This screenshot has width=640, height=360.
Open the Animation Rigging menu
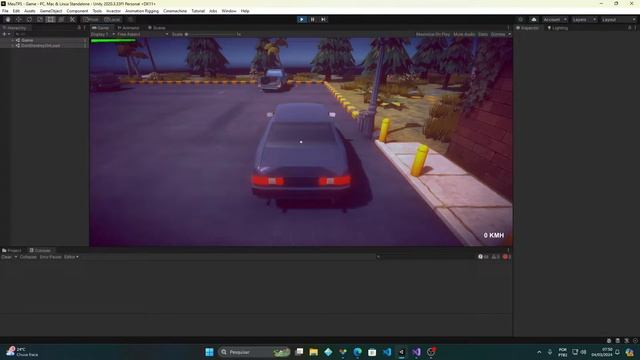[x=142, y=11]
